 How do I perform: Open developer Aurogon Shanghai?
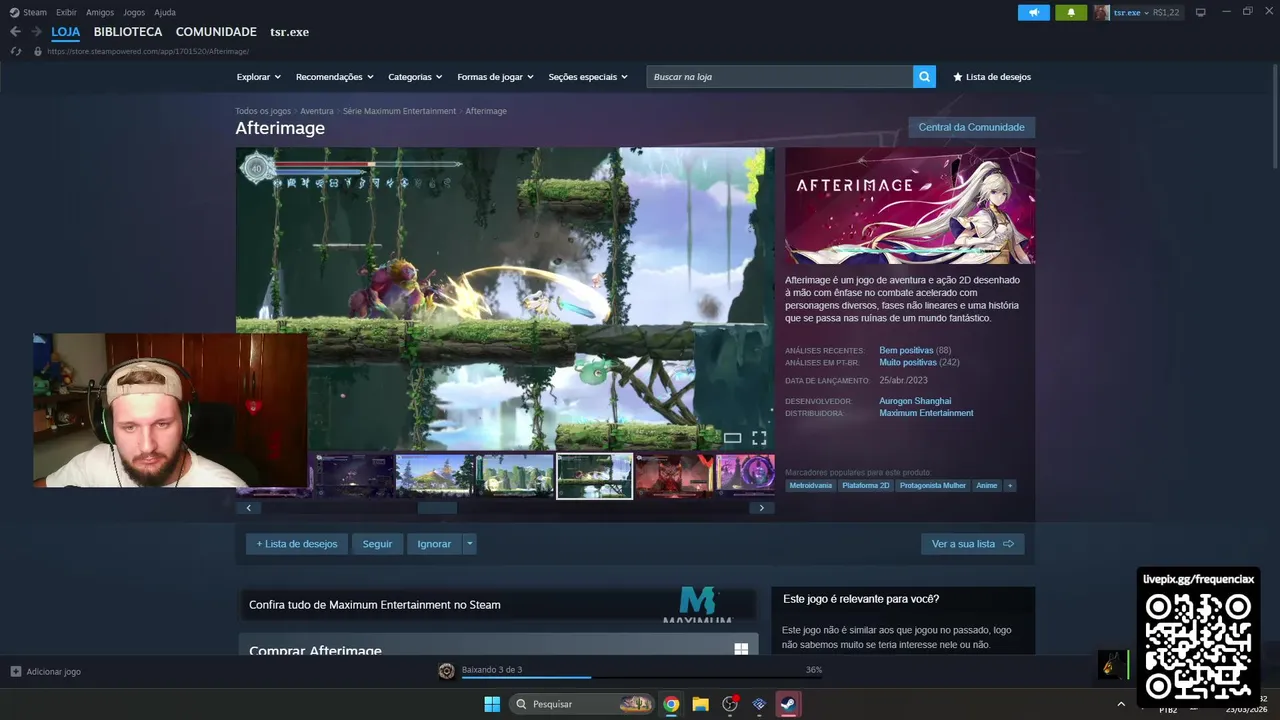915,401
